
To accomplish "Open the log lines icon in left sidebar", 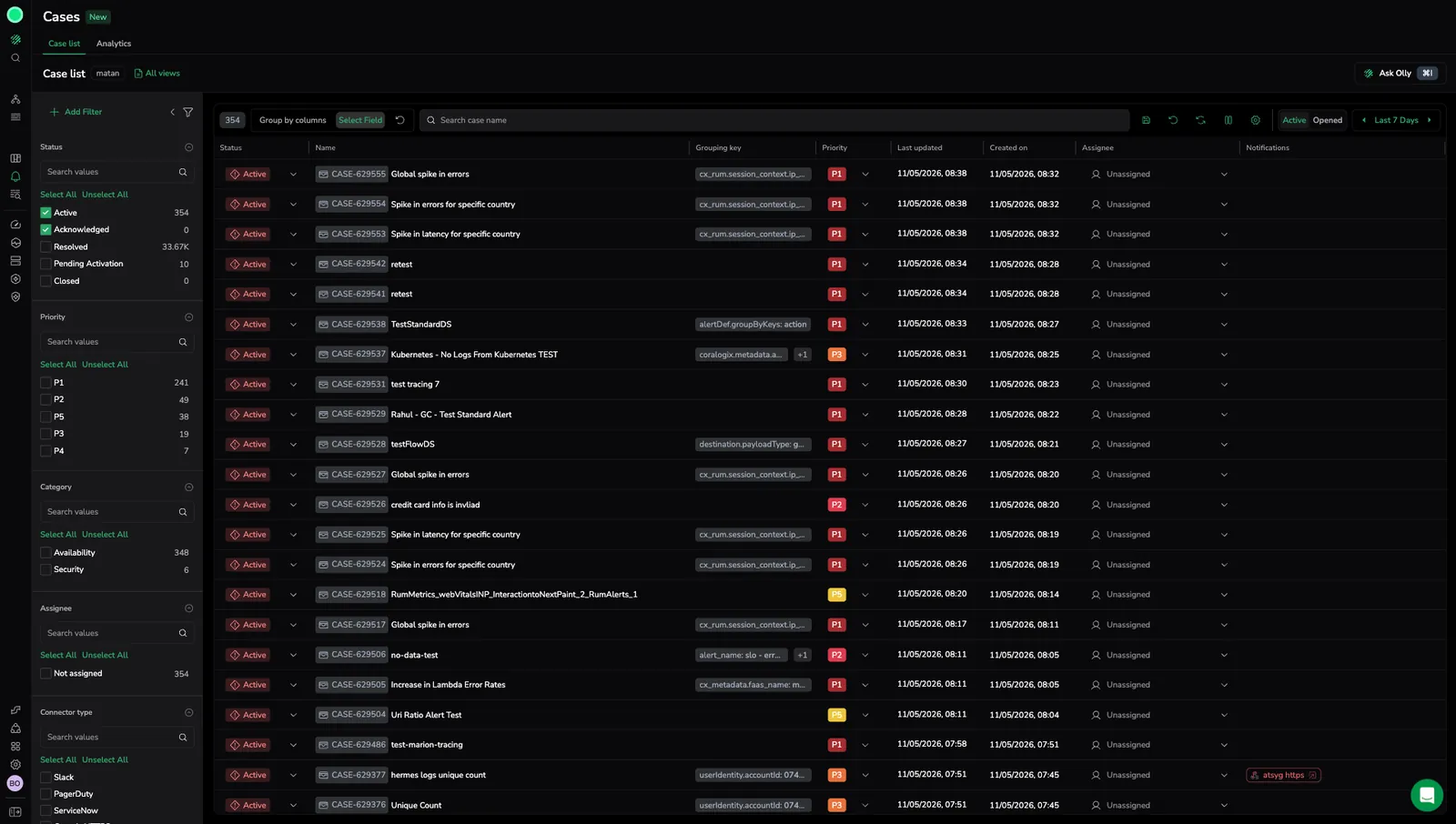I will pyautogui.click(x=15, y=117).
